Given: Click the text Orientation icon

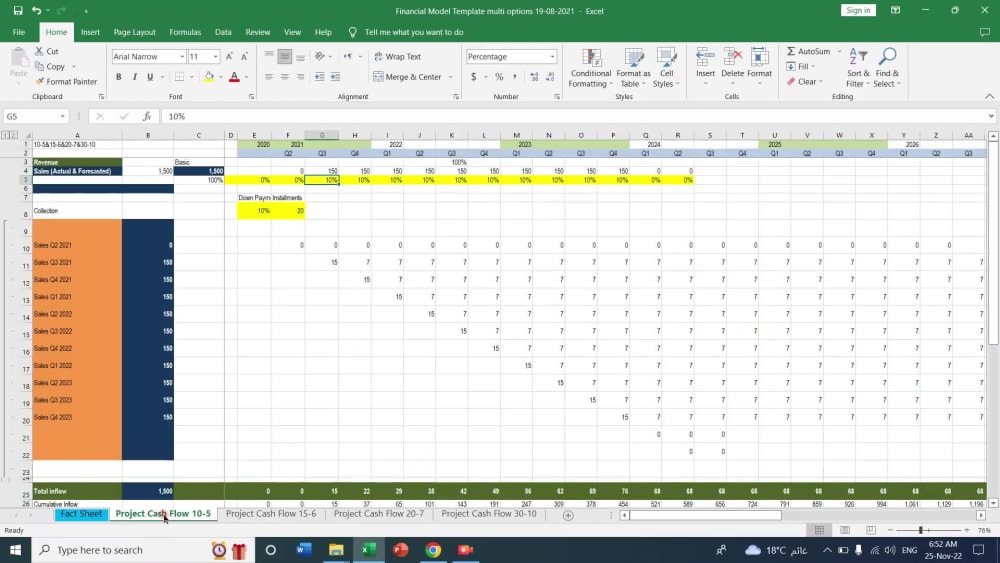Looking at the screenshot, I should click(320, 56).
